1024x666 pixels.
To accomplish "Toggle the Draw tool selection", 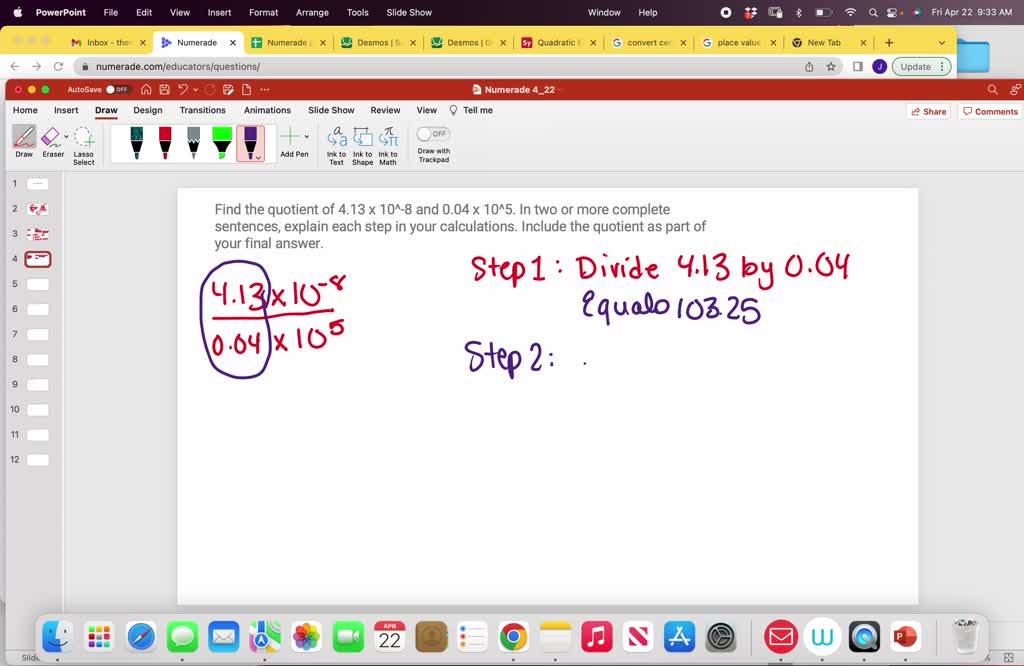I will (x=25, y=140).
